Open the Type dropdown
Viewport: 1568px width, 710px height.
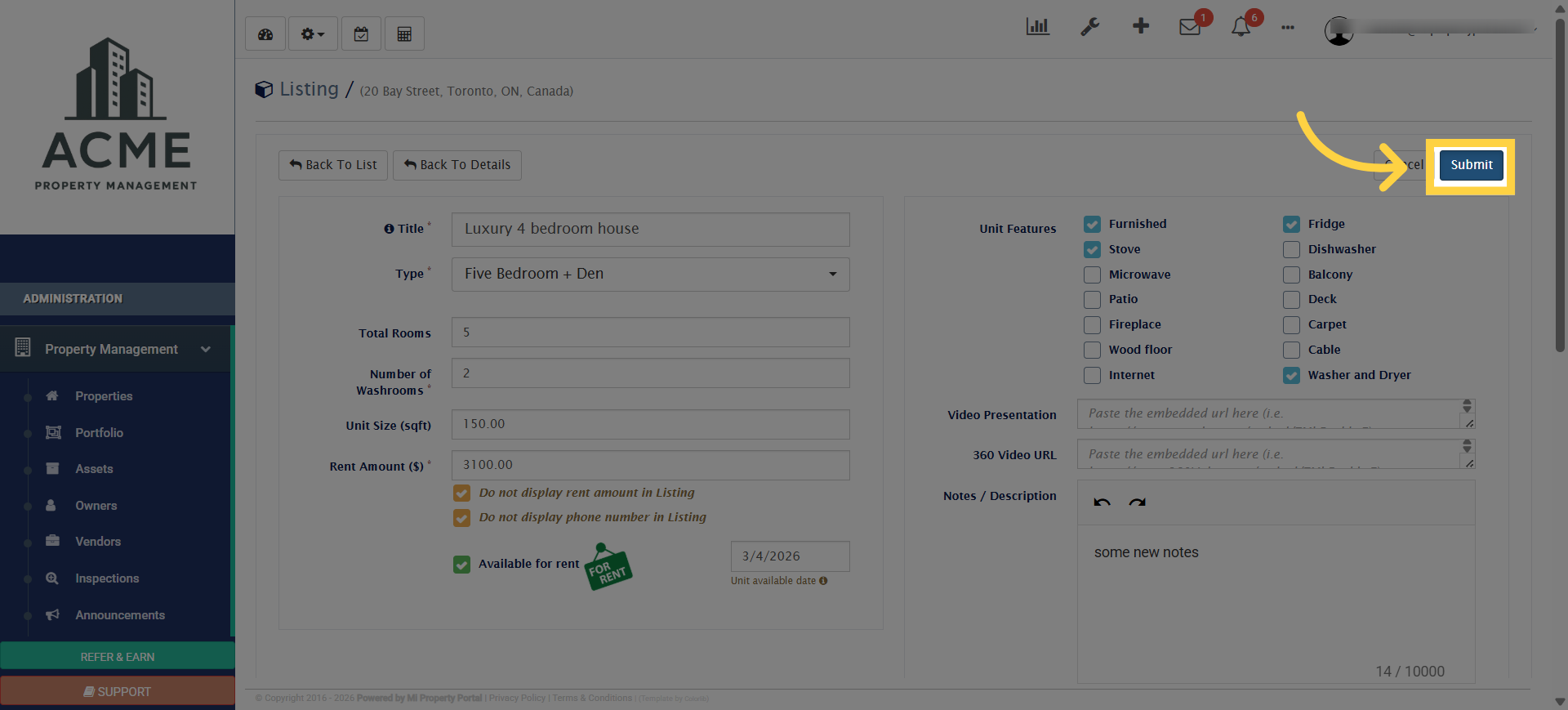(x=650, y=275)
